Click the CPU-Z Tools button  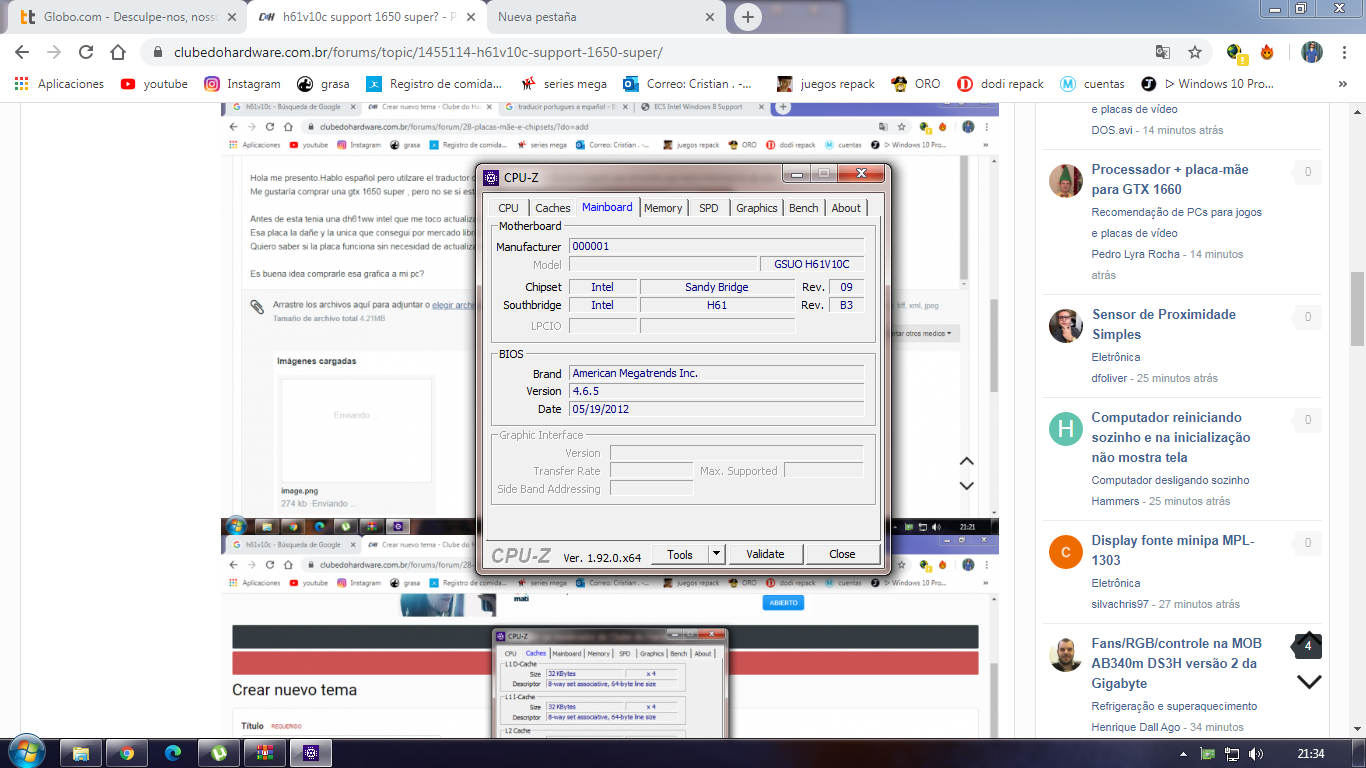(x=680, y=554)
